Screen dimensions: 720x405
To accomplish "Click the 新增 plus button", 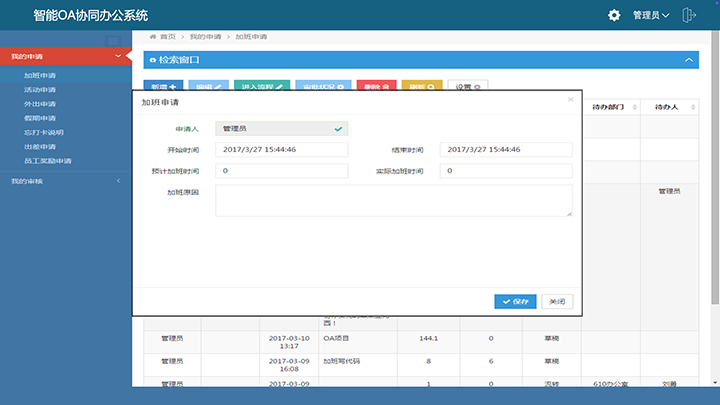I will pyautogui.click(x=161, y=87).
